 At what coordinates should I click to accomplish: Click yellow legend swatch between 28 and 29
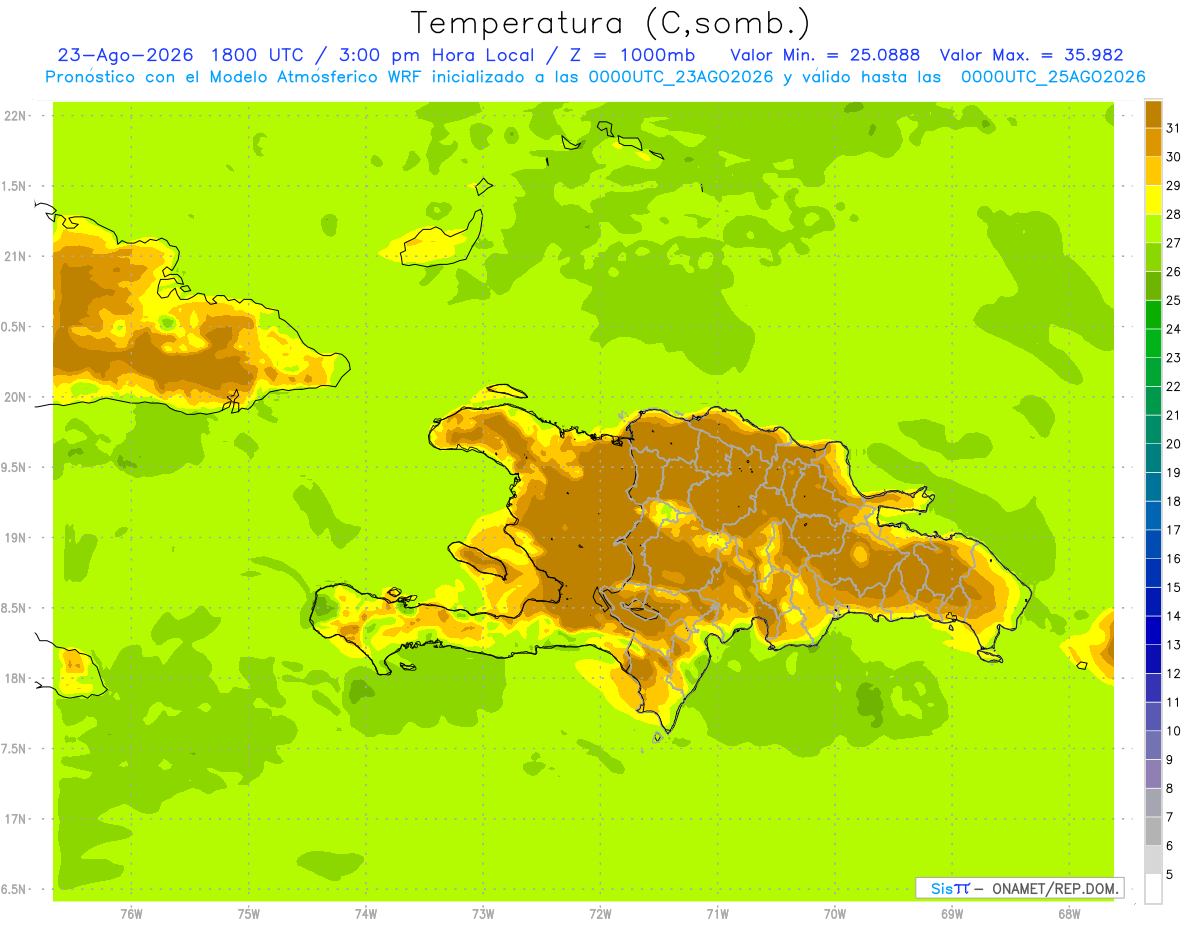pyautogui.click(x=1153, y=199)
